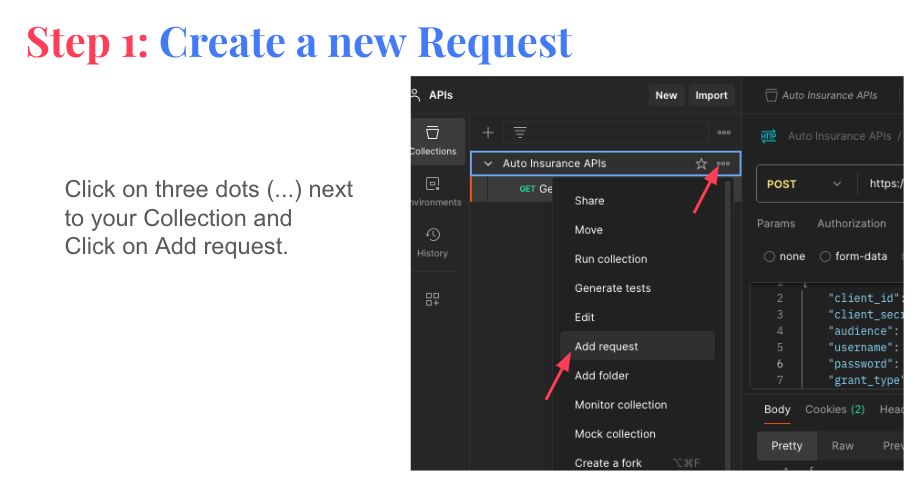Click the collection icon in Auto Insurance tab

coord(771,95)
